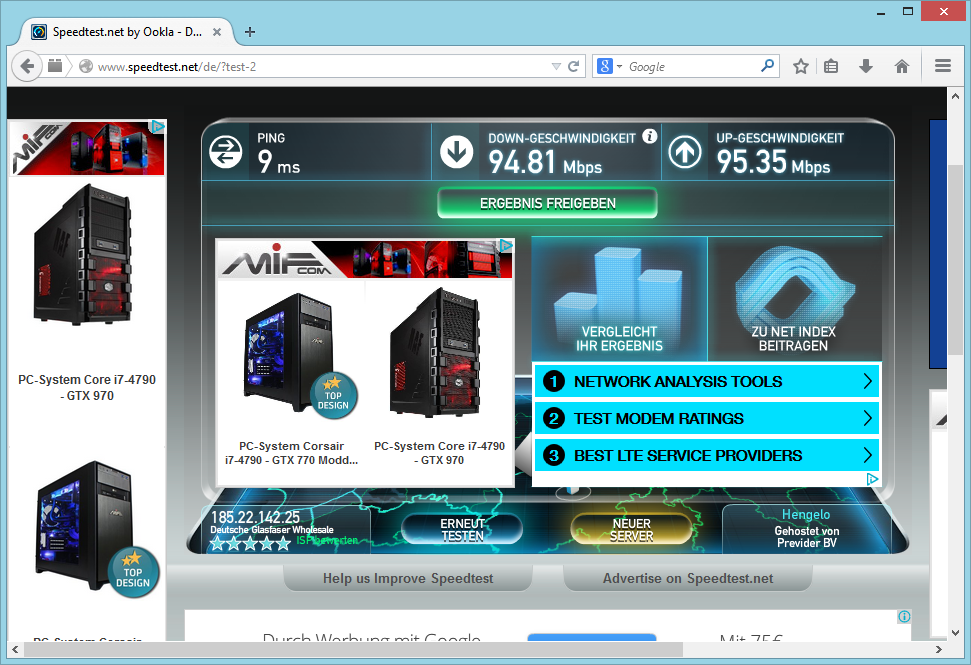Open NETWORK ANALYSIS TOOLS link

[707, 381]
